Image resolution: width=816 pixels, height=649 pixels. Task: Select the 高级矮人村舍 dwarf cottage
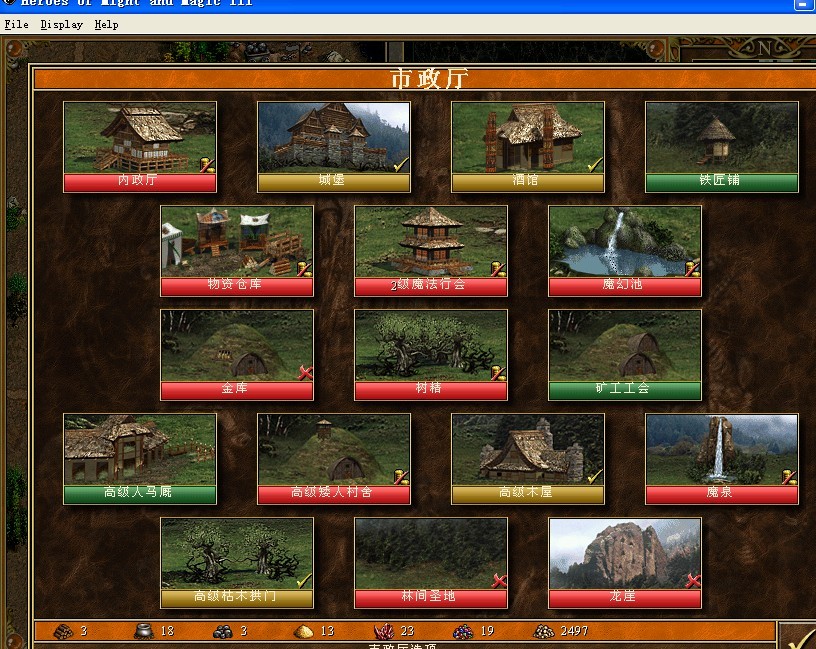tap(334, 459)
